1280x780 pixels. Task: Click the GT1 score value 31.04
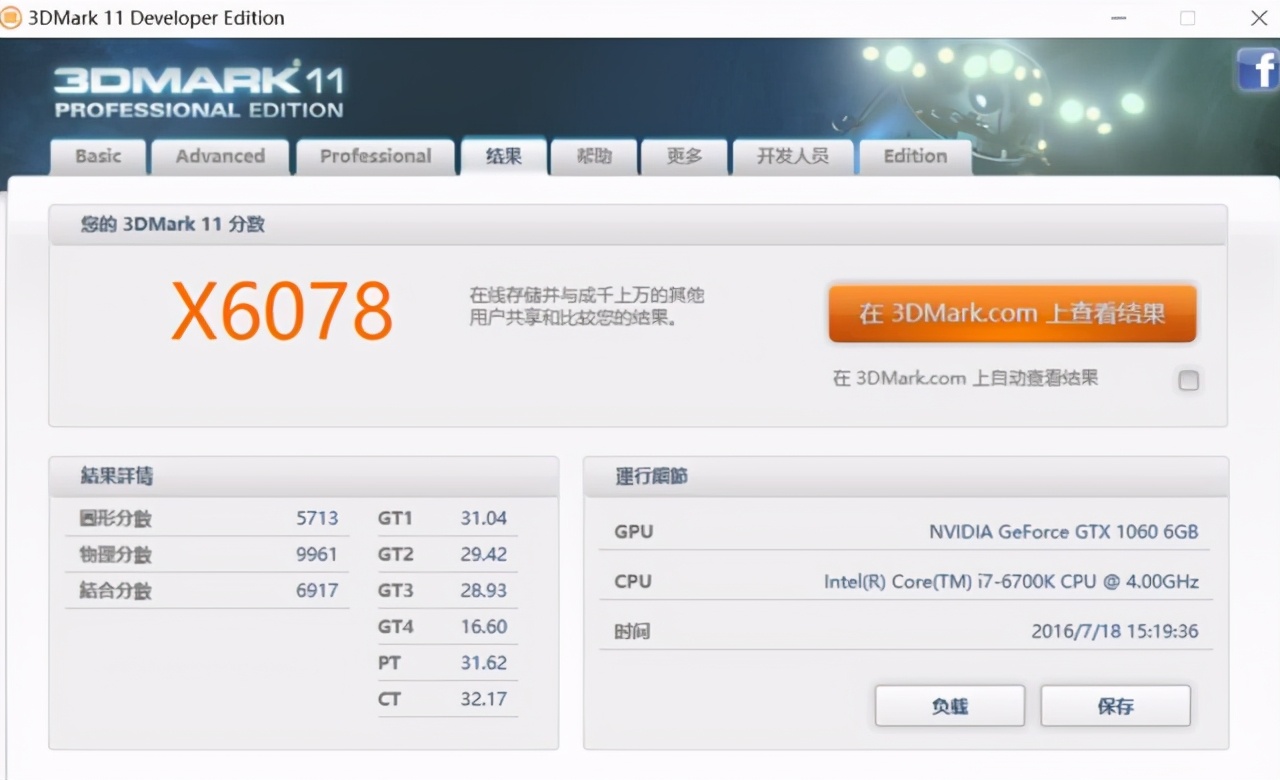[485, 518]
